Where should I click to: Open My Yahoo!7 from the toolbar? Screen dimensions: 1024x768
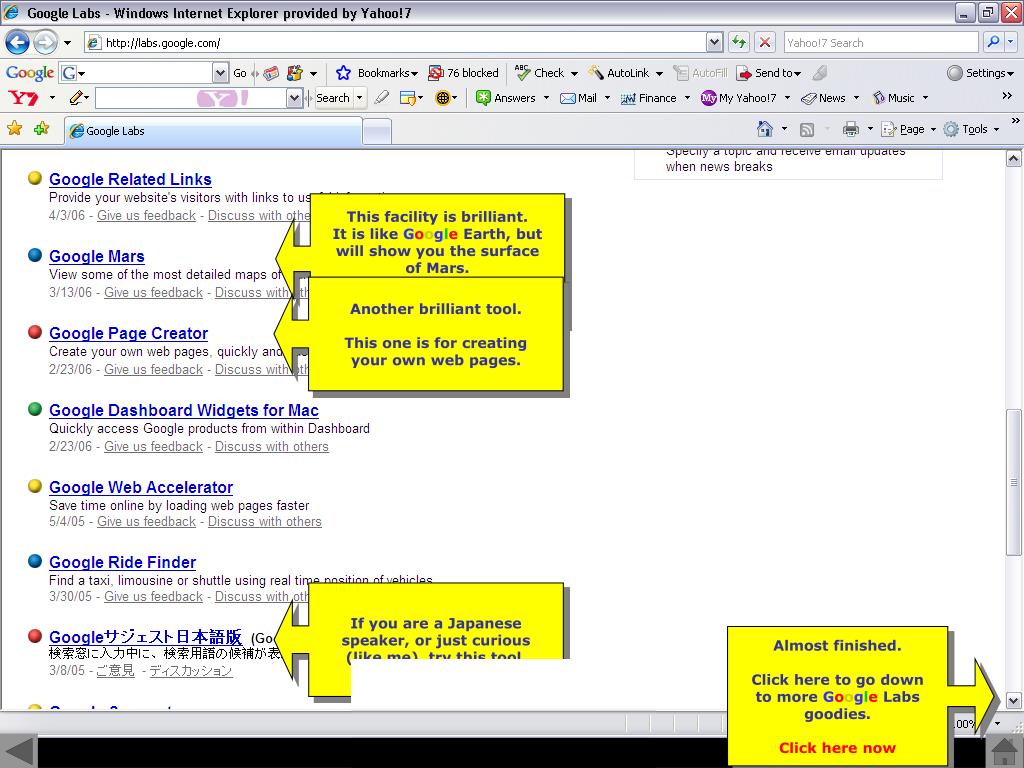tap(739, 98)
